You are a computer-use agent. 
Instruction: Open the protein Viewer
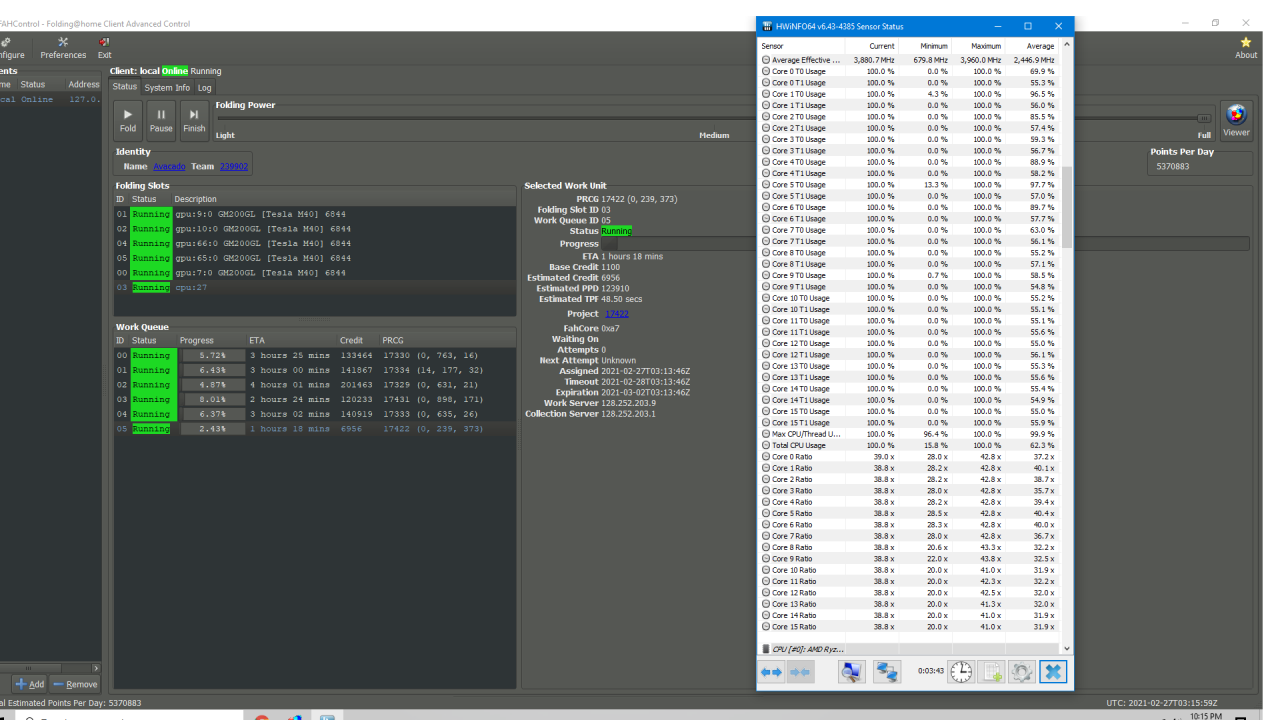[x=1236, y=119]
